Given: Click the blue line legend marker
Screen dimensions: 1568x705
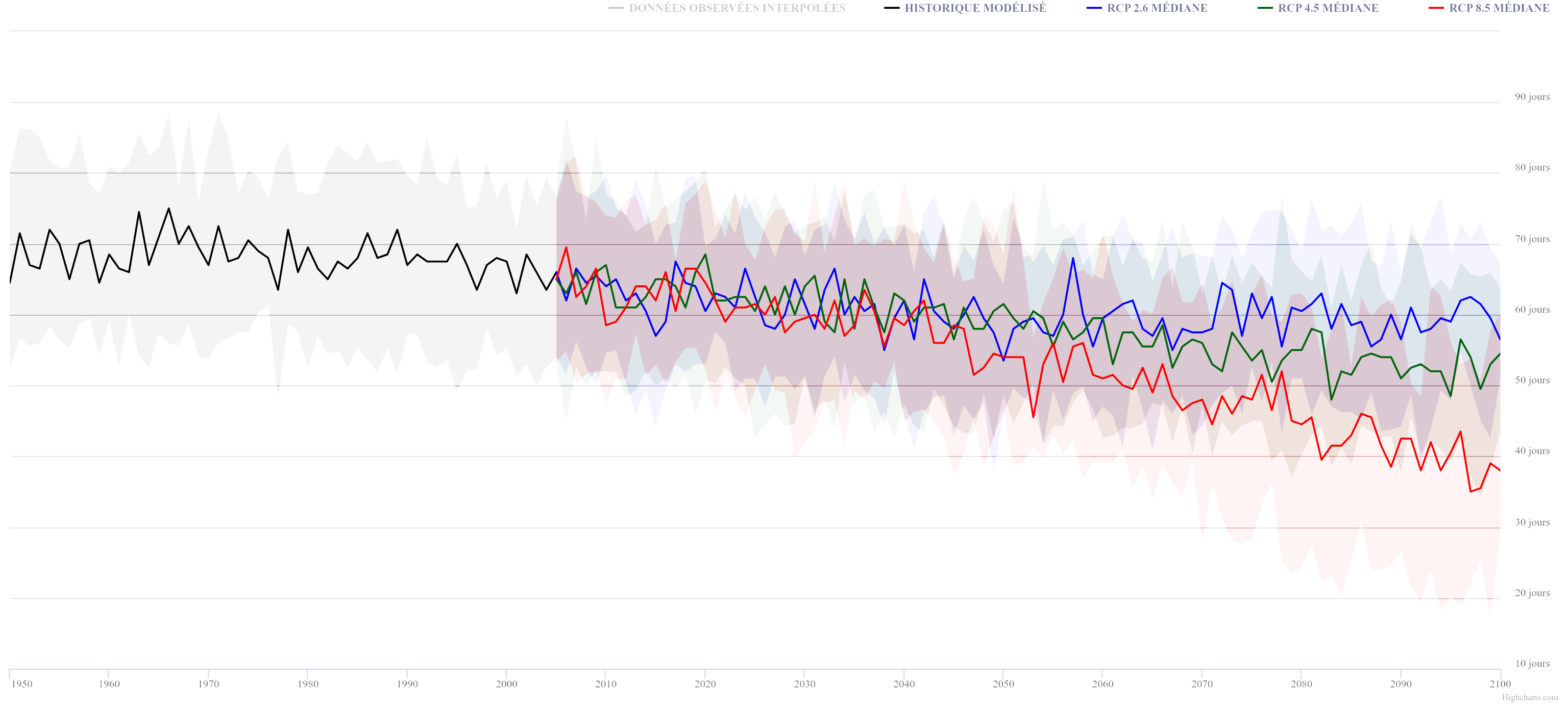Looking at the screenshot, I should (1094, 8).
